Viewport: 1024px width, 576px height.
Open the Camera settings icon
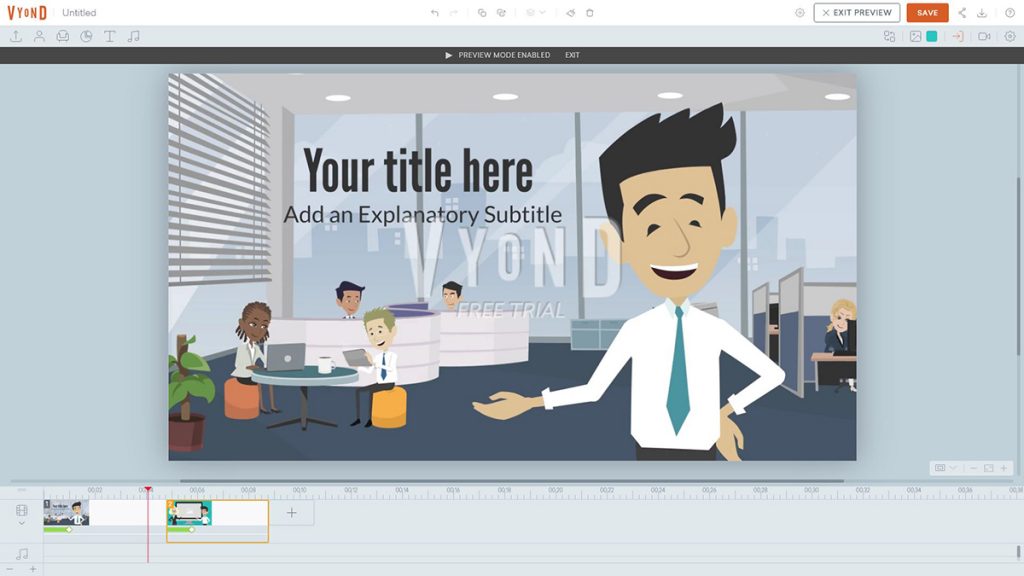(985, 36)
